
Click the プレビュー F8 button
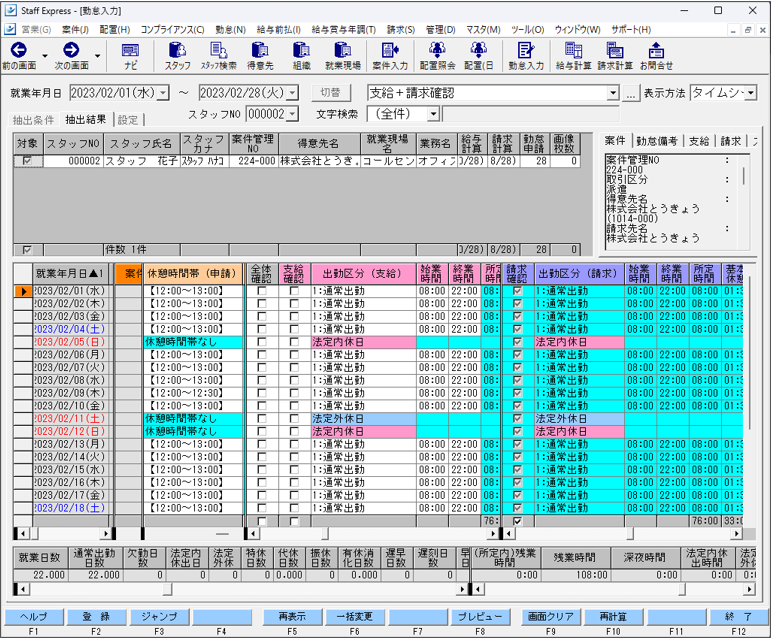[x=480, y=617]
